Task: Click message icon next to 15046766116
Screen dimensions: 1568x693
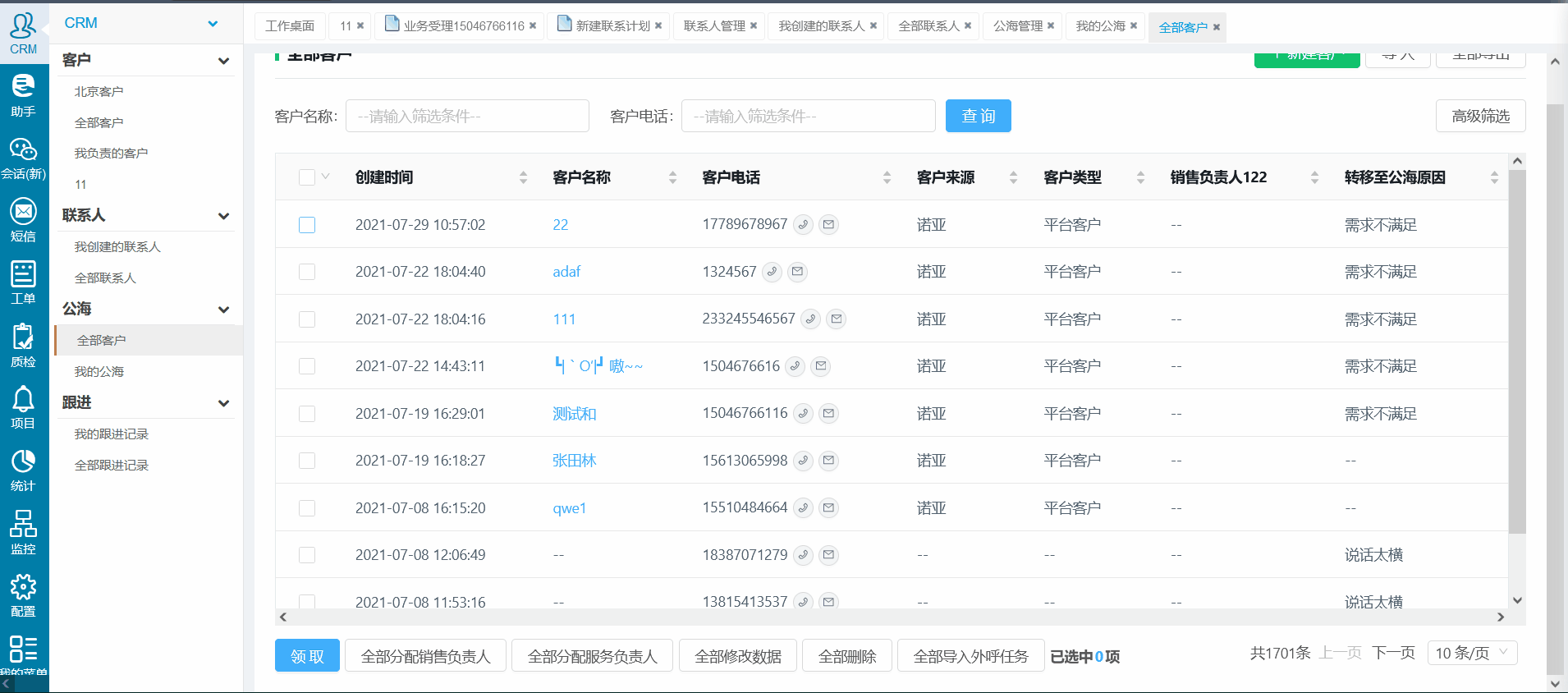Action: [829, 413]
